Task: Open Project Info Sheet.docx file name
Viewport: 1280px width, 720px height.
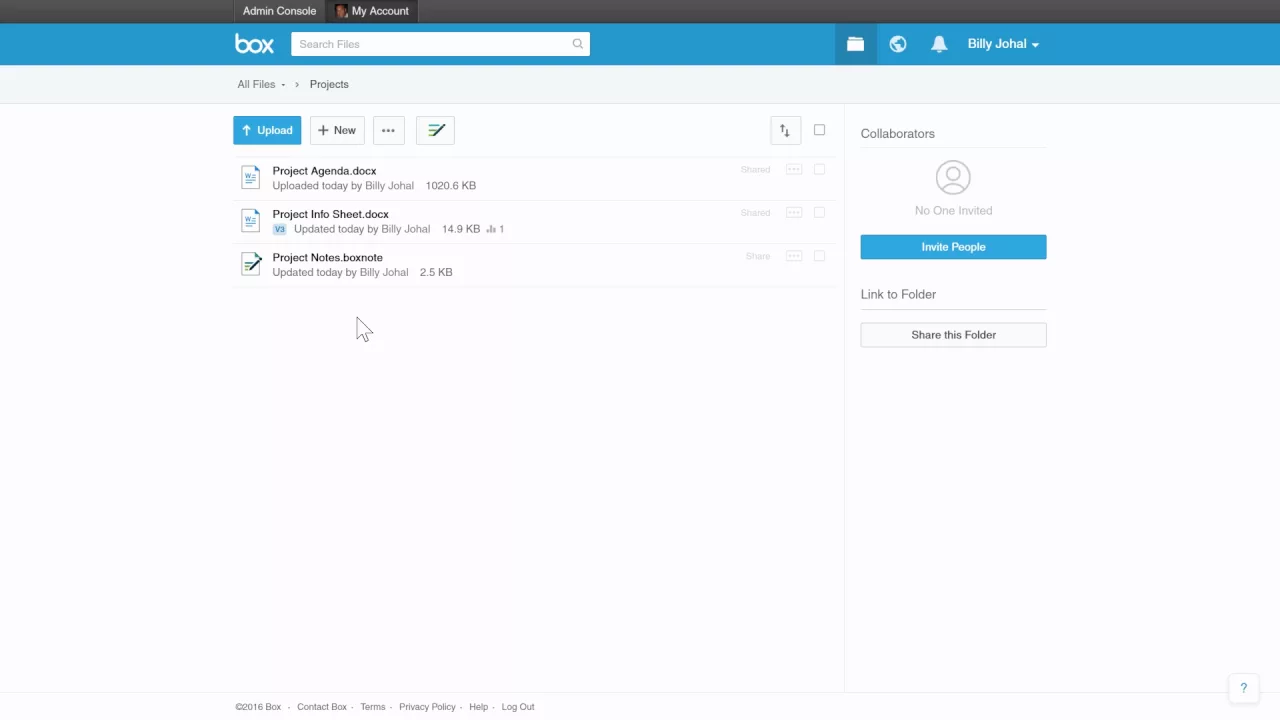Action: 330,214
